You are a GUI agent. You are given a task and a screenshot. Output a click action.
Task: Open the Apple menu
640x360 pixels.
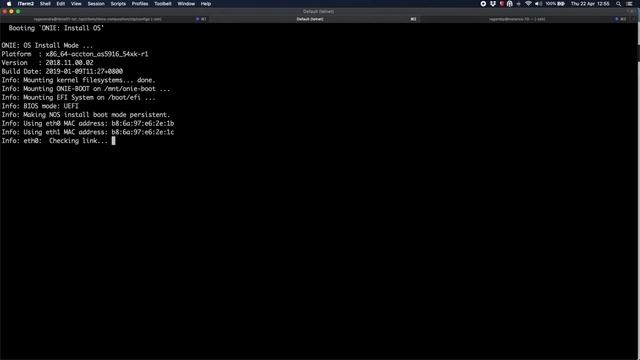point(9,4)
